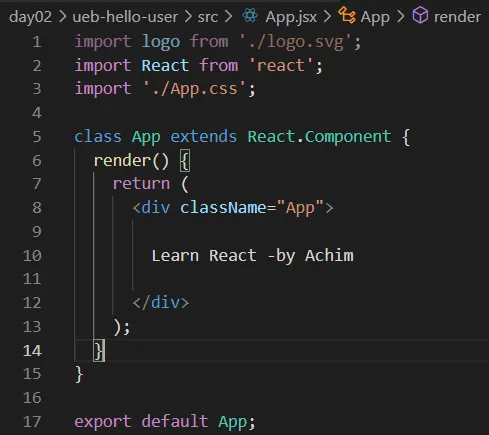Click the opening '<div' tag on line 8
The height and width of the screenshot is (435, 489).
coord(151,208)
